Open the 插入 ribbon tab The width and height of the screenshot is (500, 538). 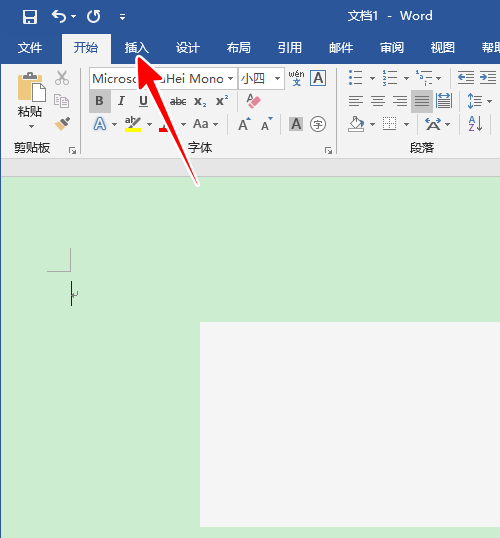(137, 48)
